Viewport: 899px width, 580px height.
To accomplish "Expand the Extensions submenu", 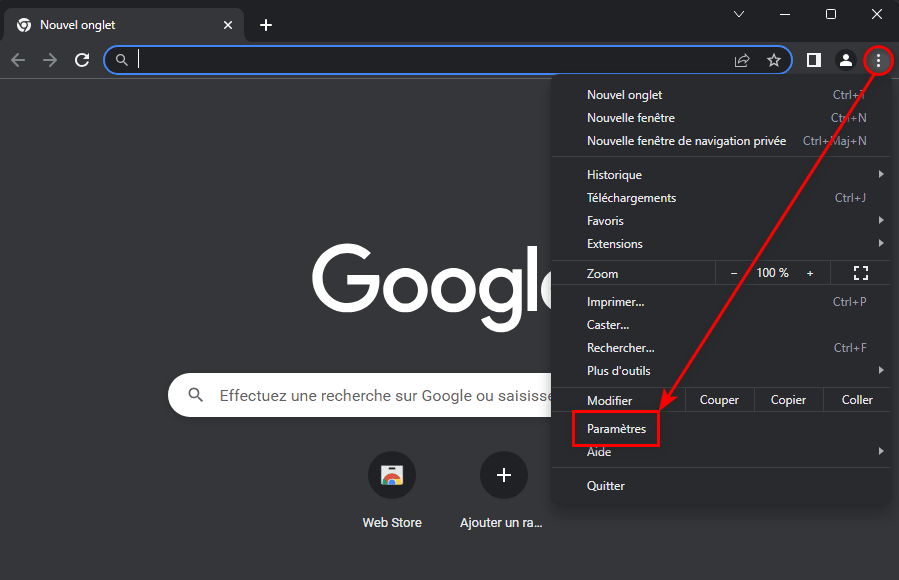I will [721, 243].
